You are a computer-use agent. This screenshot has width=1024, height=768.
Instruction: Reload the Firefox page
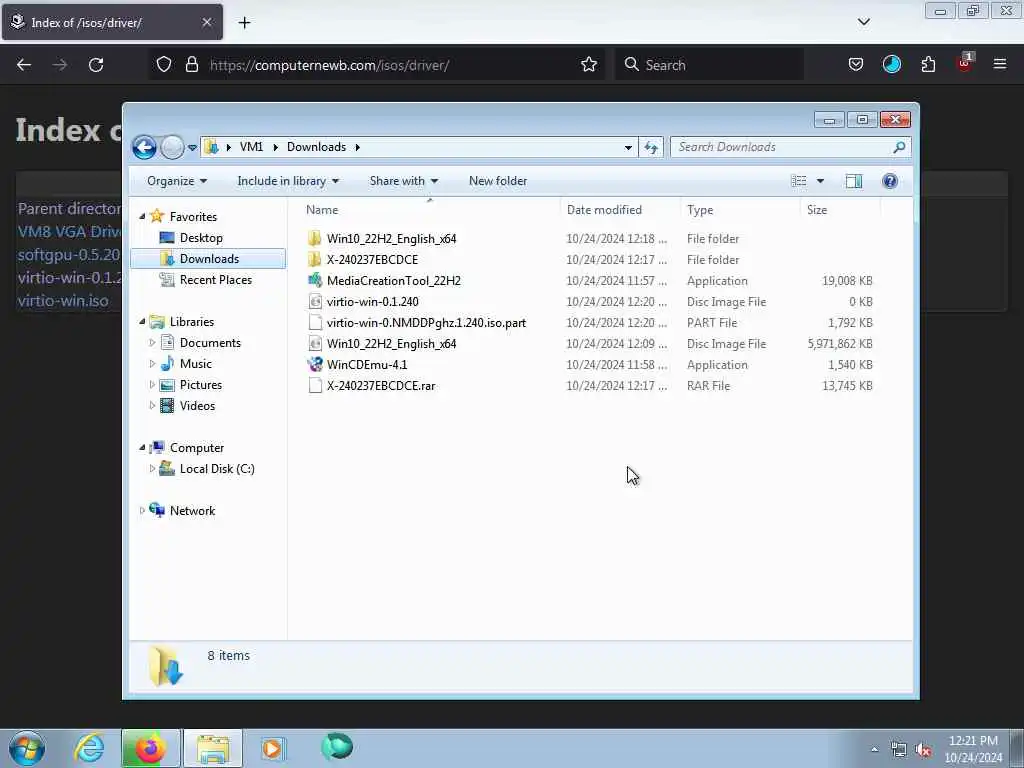click(96, 65)
